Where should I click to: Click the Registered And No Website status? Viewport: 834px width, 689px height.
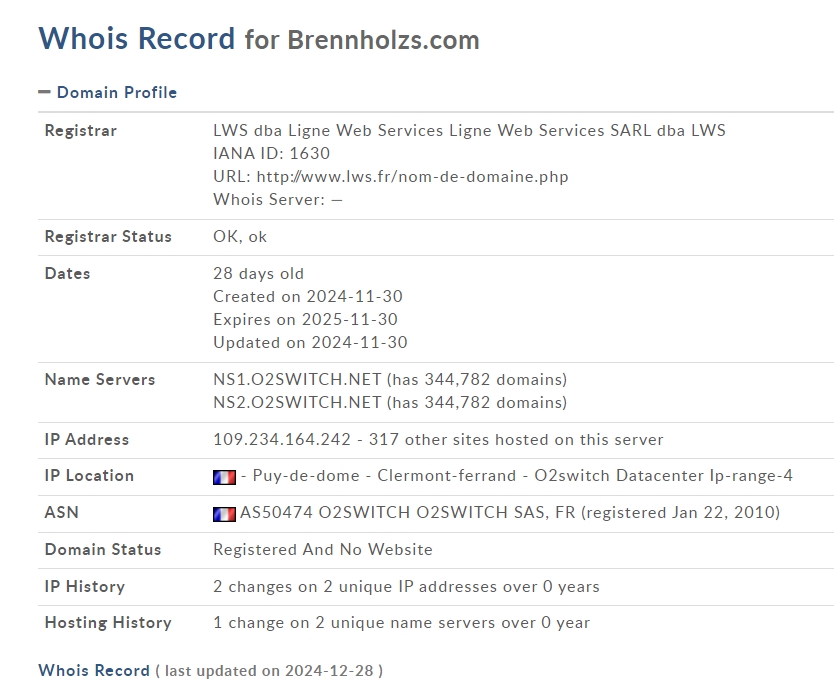coord(323,549)
